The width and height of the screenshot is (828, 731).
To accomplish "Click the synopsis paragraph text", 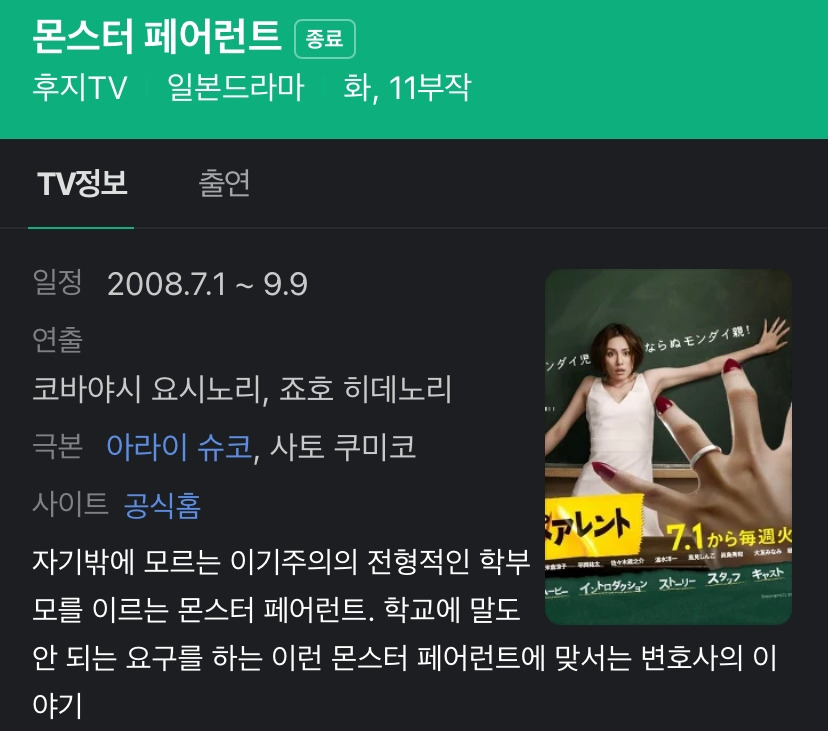I will click(404, 633).
